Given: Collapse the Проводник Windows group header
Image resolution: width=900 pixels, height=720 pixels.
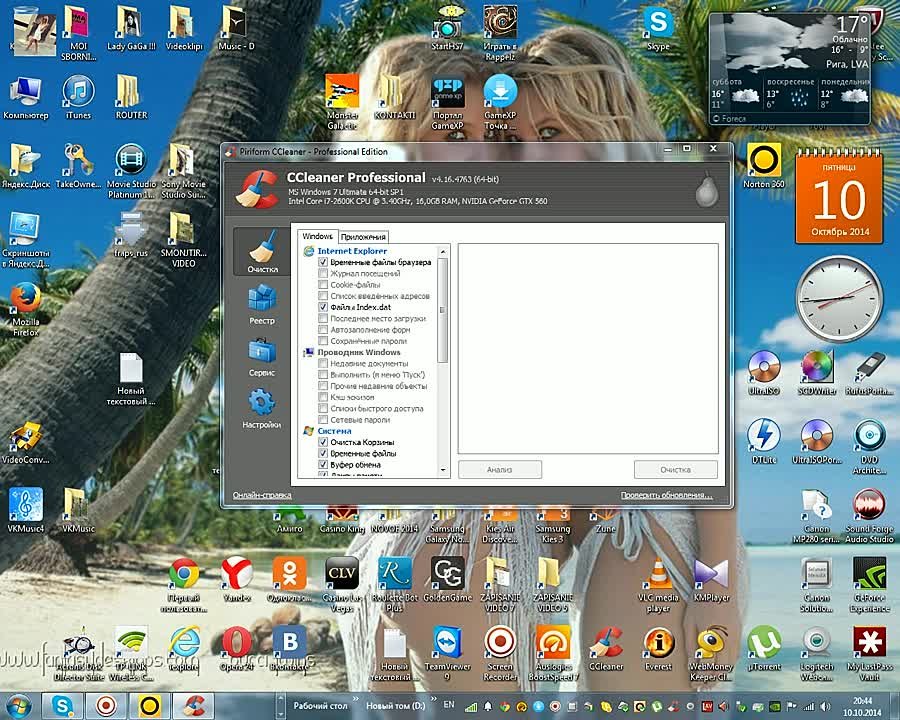Looking at the screenshot, I should coord(358,352).
